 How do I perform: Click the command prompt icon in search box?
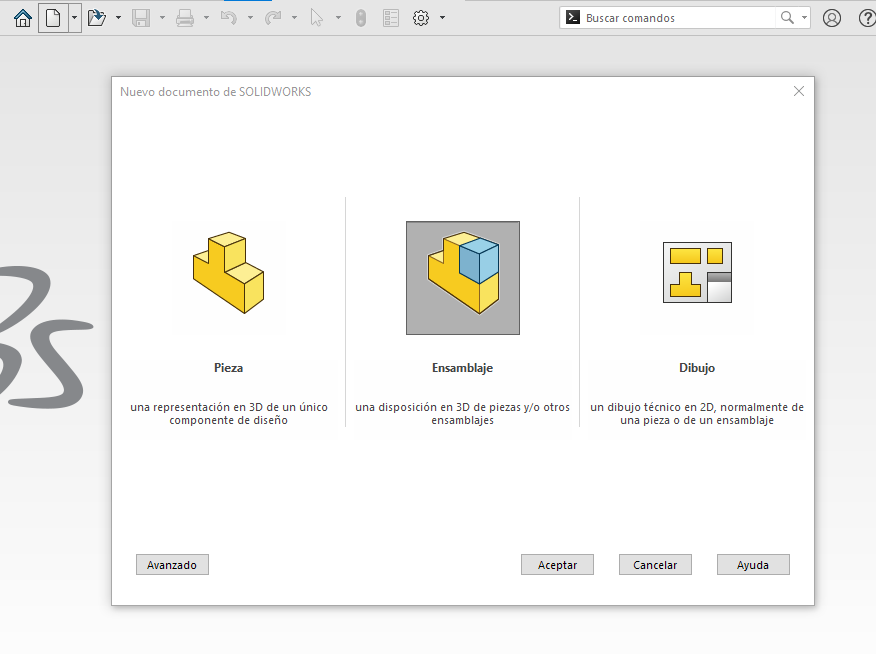pyautogui.click(x=573, y=17)
